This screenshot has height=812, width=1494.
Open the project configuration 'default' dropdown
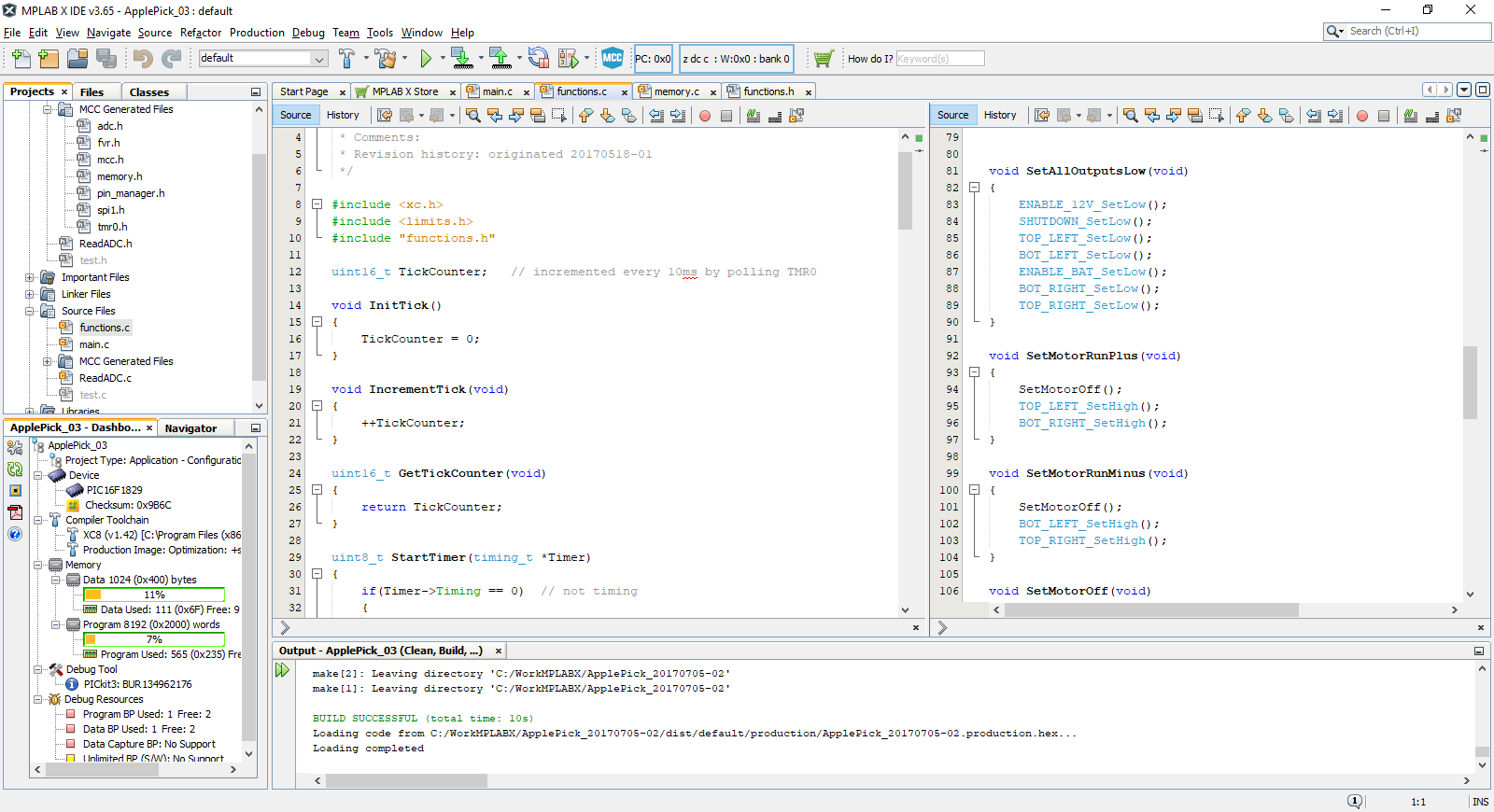point(318,59)
